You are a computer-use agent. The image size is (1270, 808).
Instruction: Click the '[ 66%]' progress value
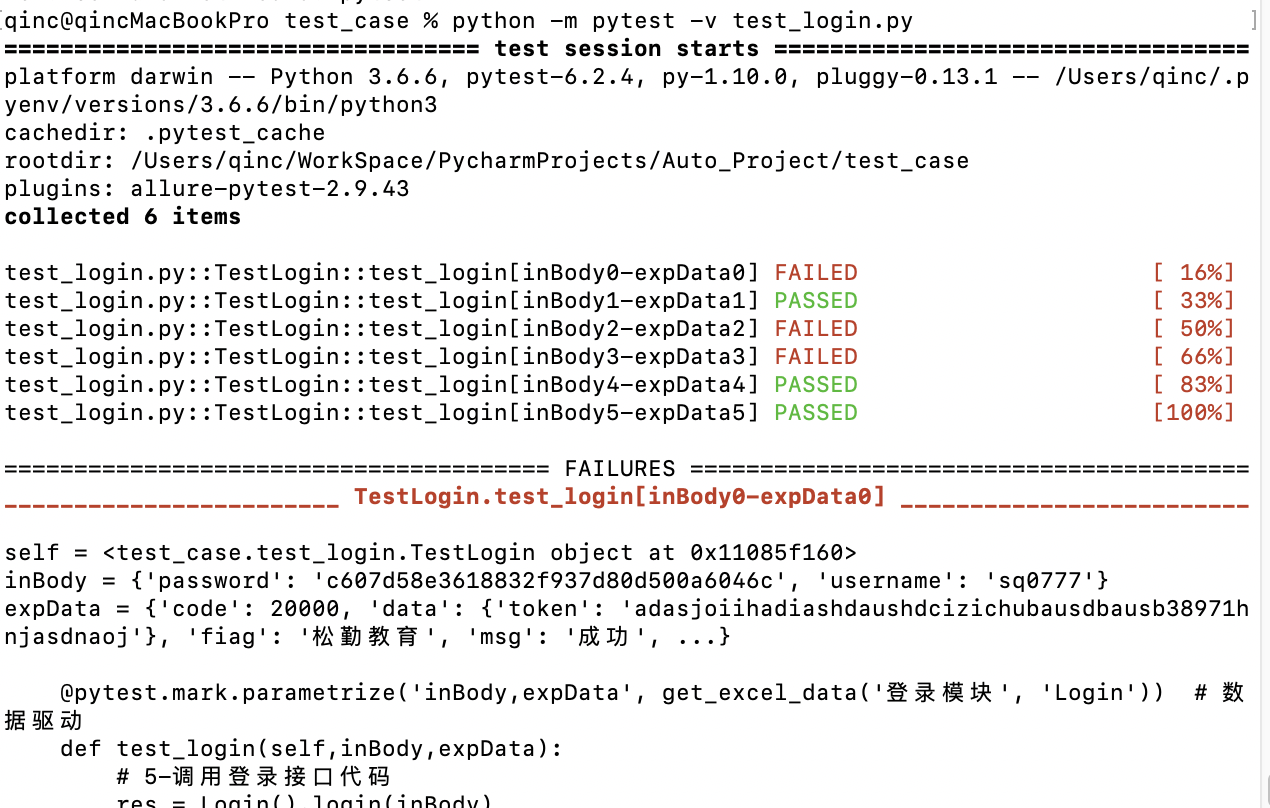[x=1194, y=357]
